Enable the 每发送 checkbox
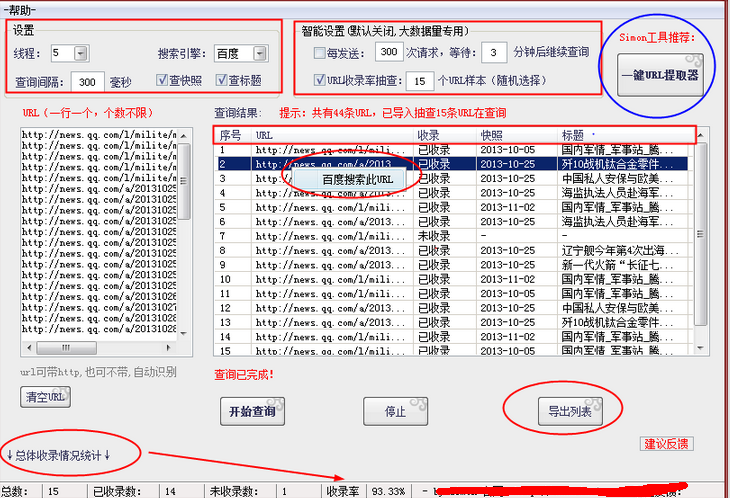 click(x=319, y=53)
